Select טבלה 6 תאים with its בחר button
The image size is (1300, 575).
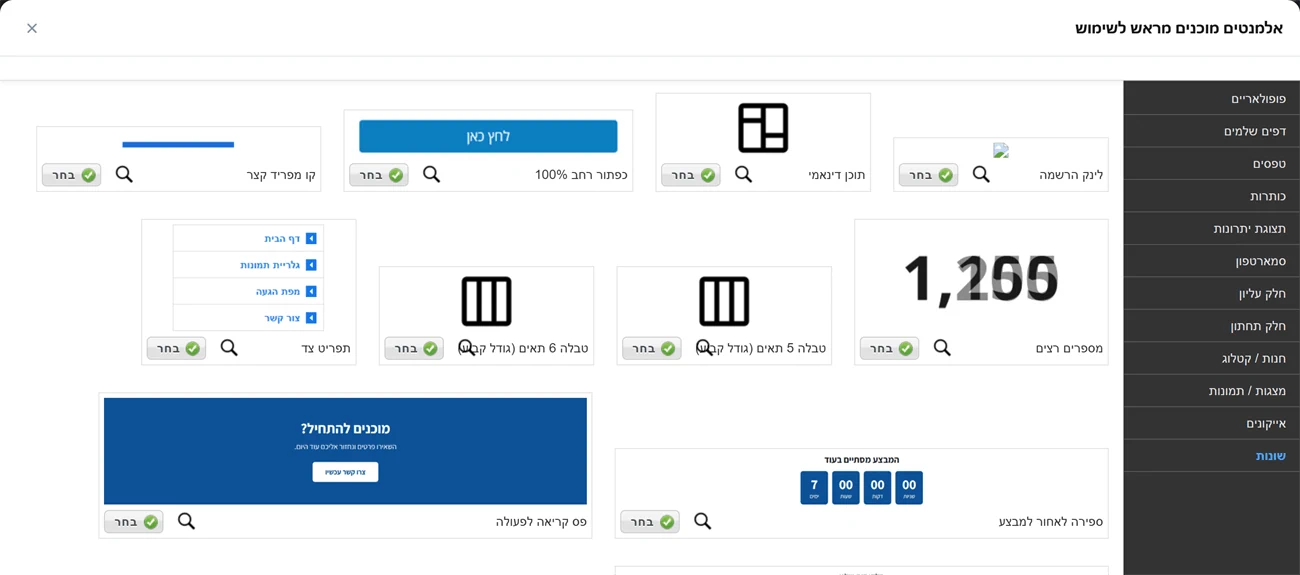(x=413, y=348)
